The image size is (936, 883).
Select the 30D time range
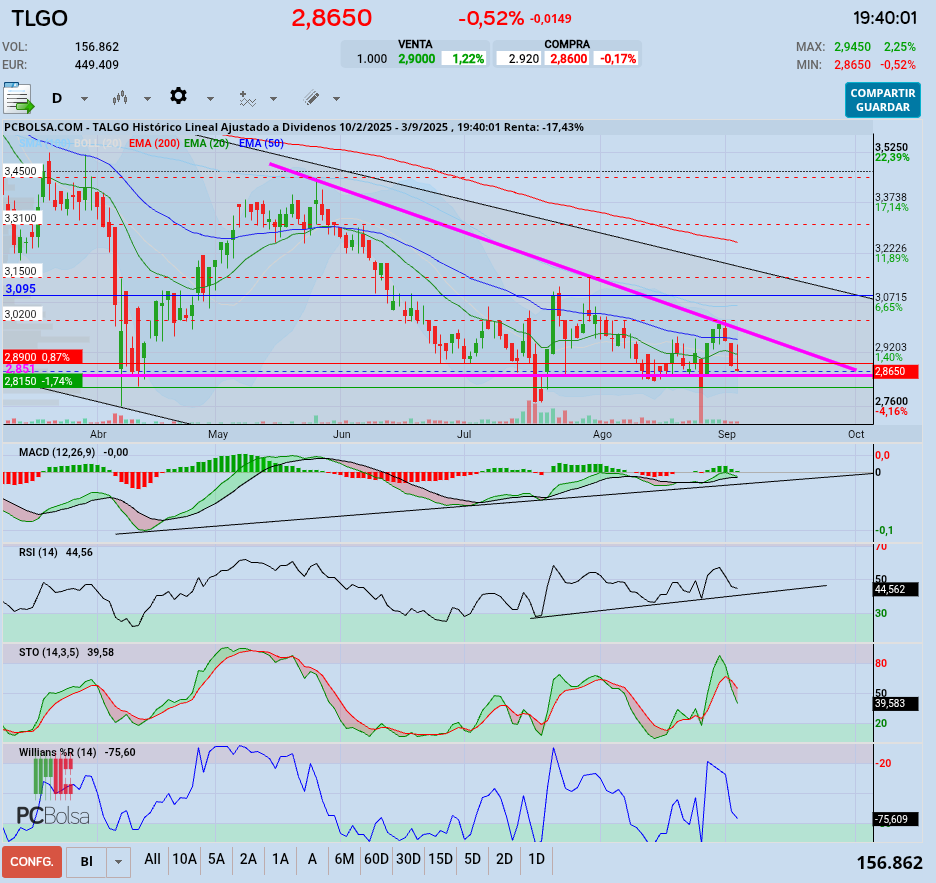point(408,859)
